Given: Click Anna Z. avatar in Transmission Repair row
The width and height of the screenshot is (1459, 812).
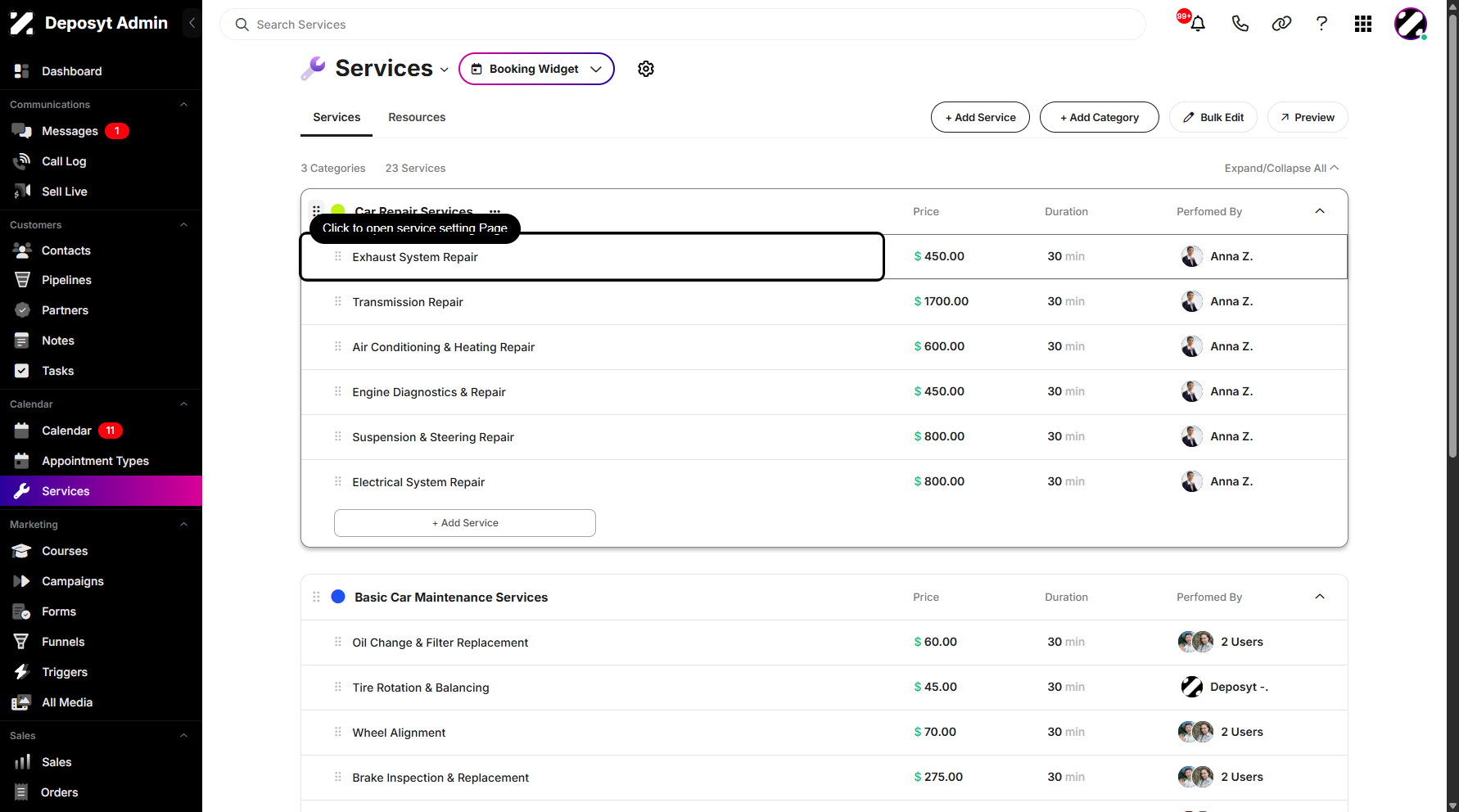Looking at the screenshot, I should coord(1192,301).
